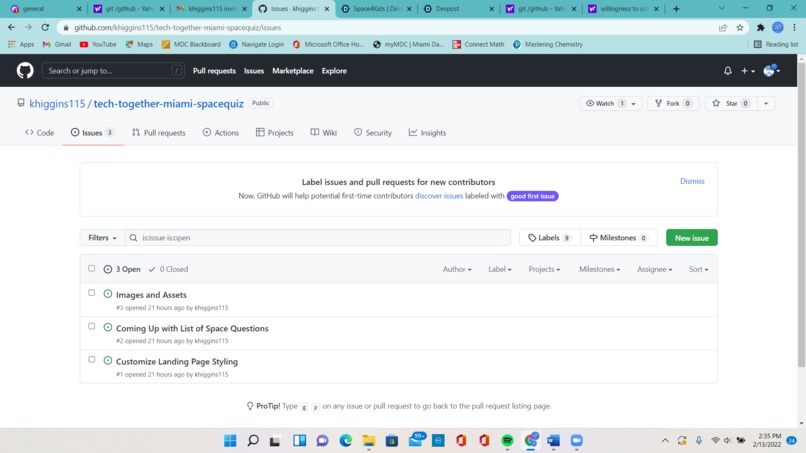Open the MDC Blackboard bookmark
Screen dimensions: 806x453
click(x=191, y=44)
